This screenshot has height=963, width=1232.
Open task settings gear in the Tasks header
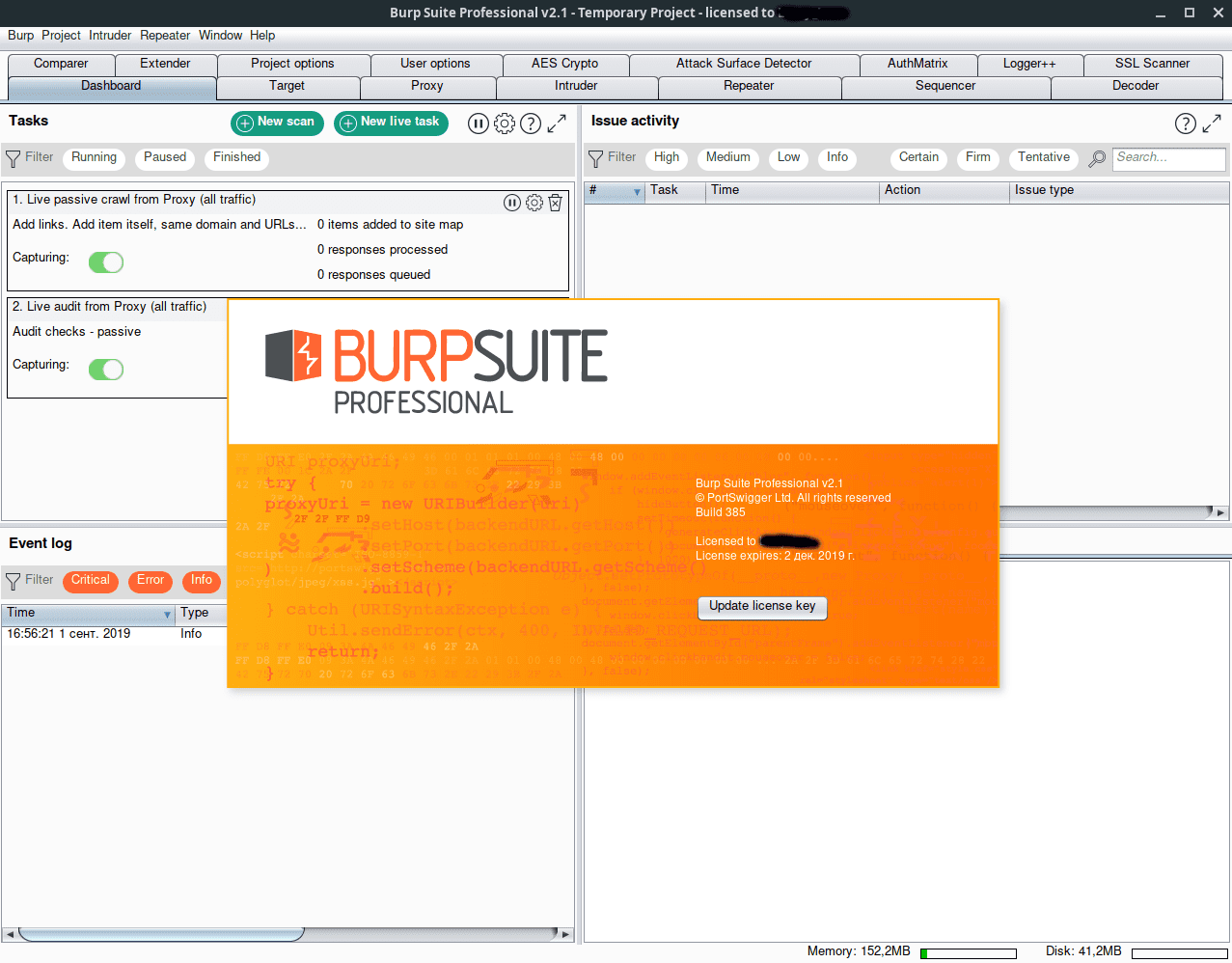504,124
